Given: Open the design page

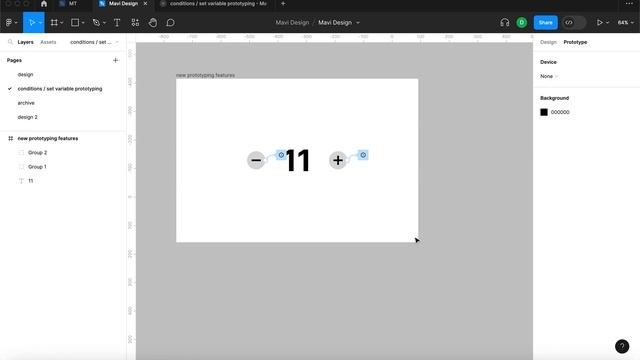Looking at the screenshot, I should (x=25, y=75).
